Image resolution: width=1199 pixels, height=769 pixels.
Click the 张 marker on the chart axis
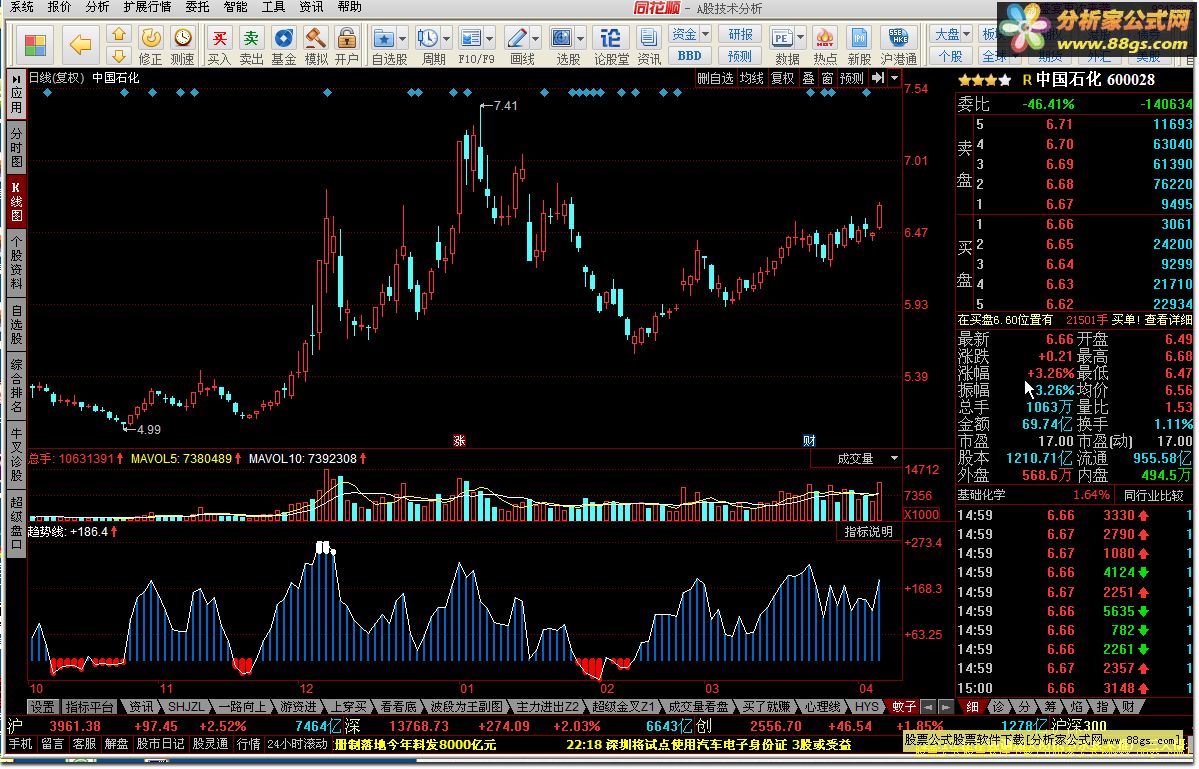pos(459,441)
